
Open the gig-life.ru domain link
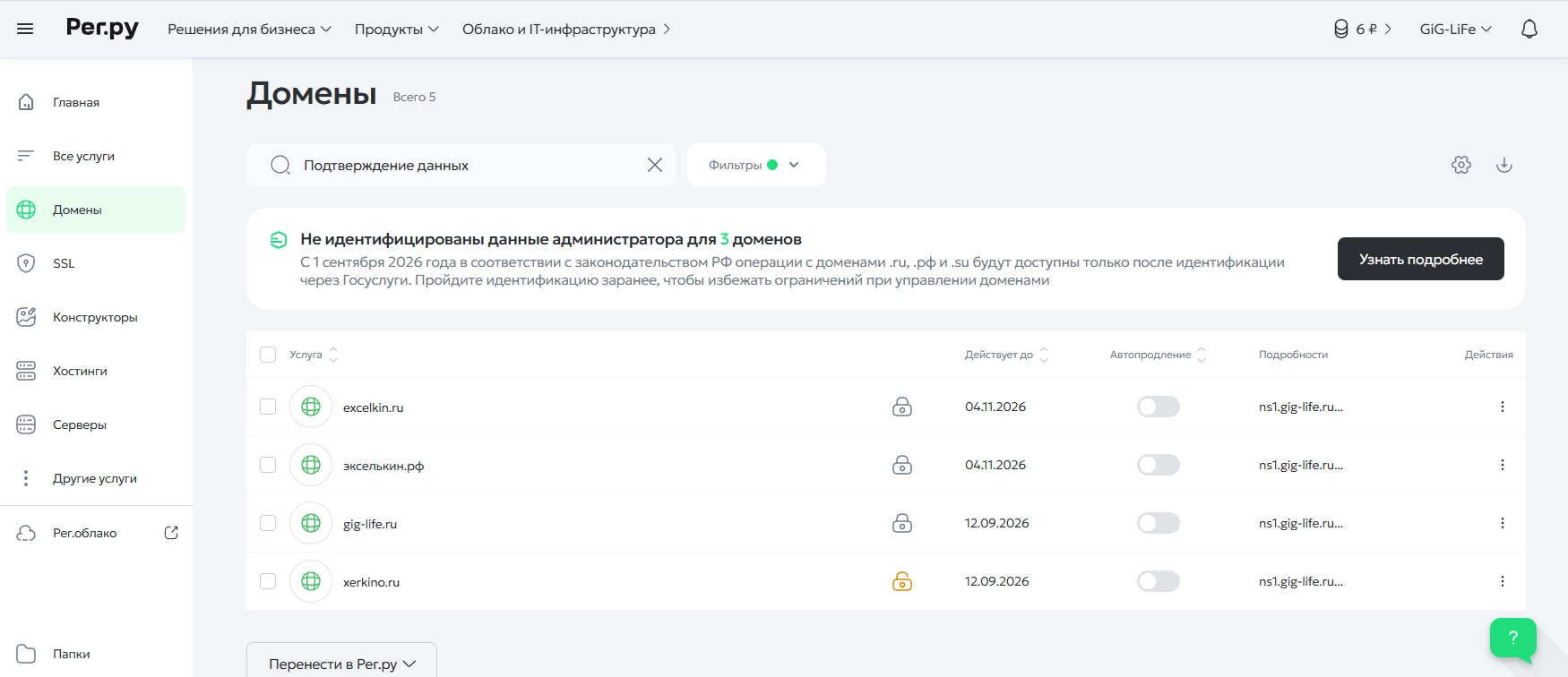[370, 524]
